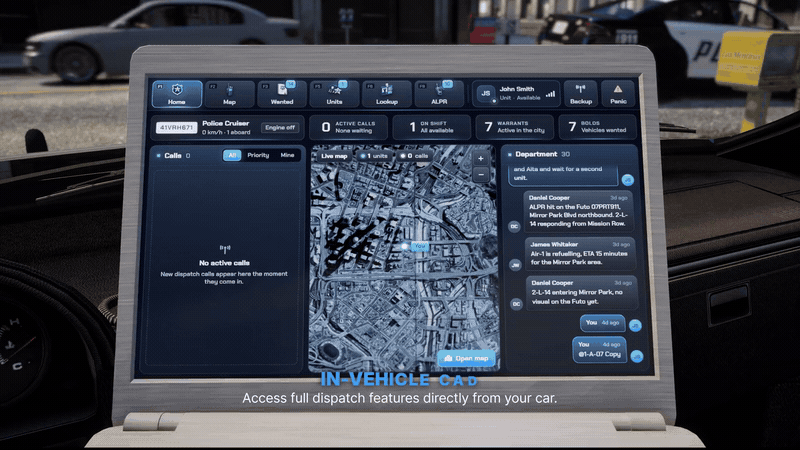Open Daniel Cooper's entering Mirror Park message
Viewport: 800px width, 450px height.
coord(581,292)
